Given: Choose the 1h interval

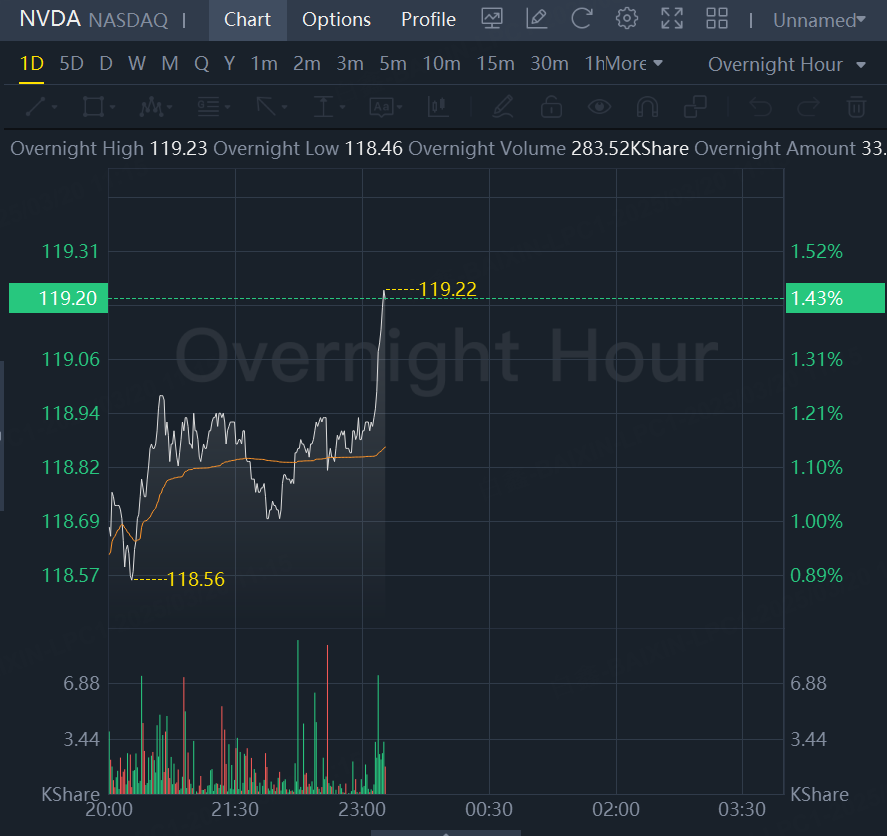Looking at the screenshot, I should coord(595,63).
